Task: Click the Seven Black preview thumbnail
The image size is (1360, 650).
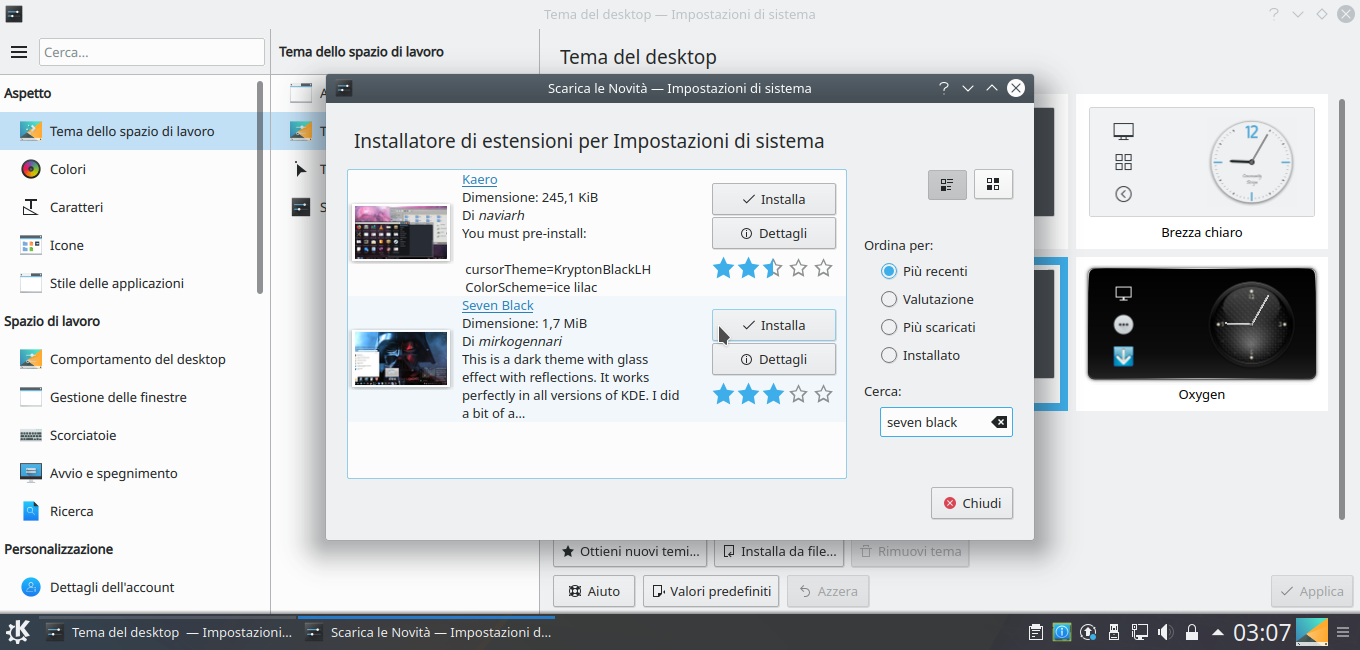Action: pos(401,358)
